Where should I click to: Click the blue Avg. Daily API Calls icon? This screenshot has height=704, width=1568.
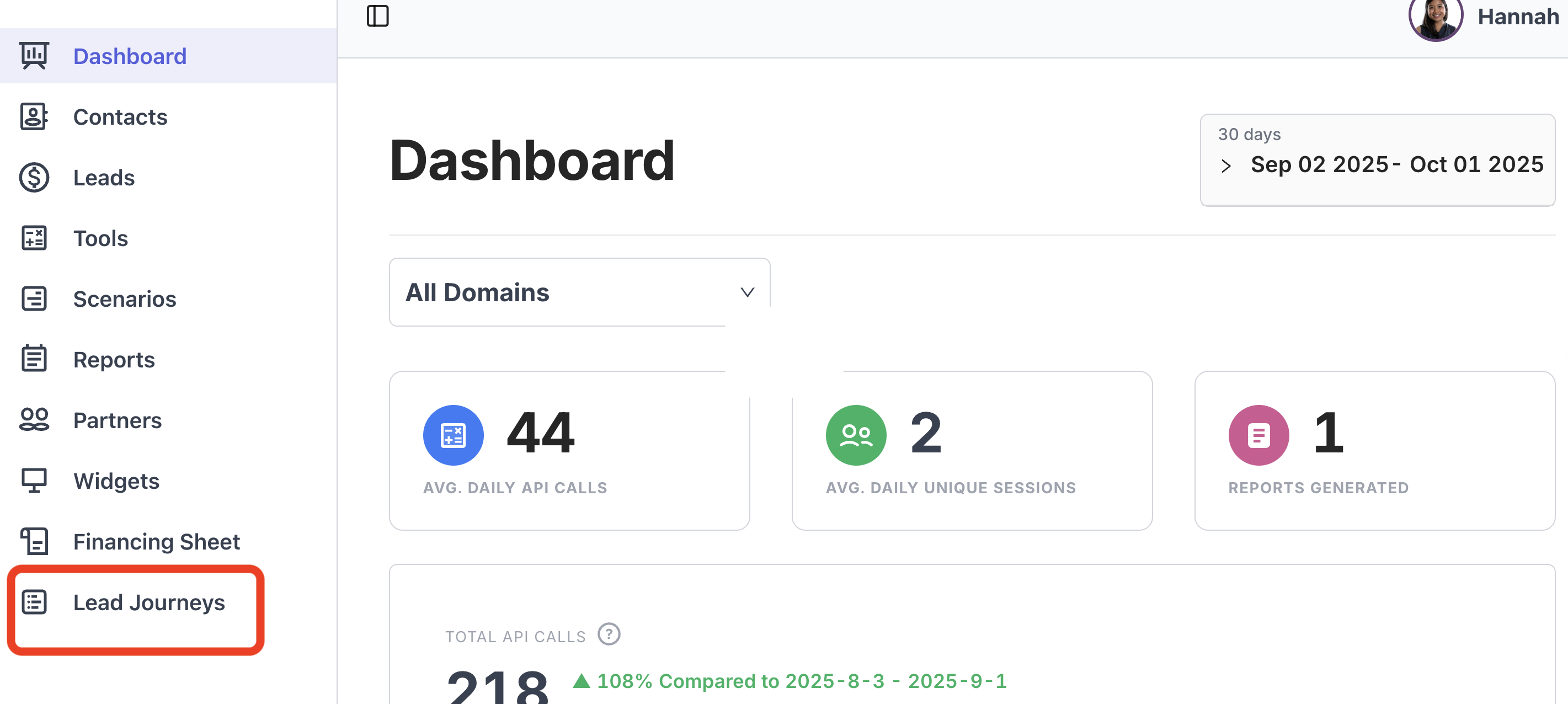point(453,435)
